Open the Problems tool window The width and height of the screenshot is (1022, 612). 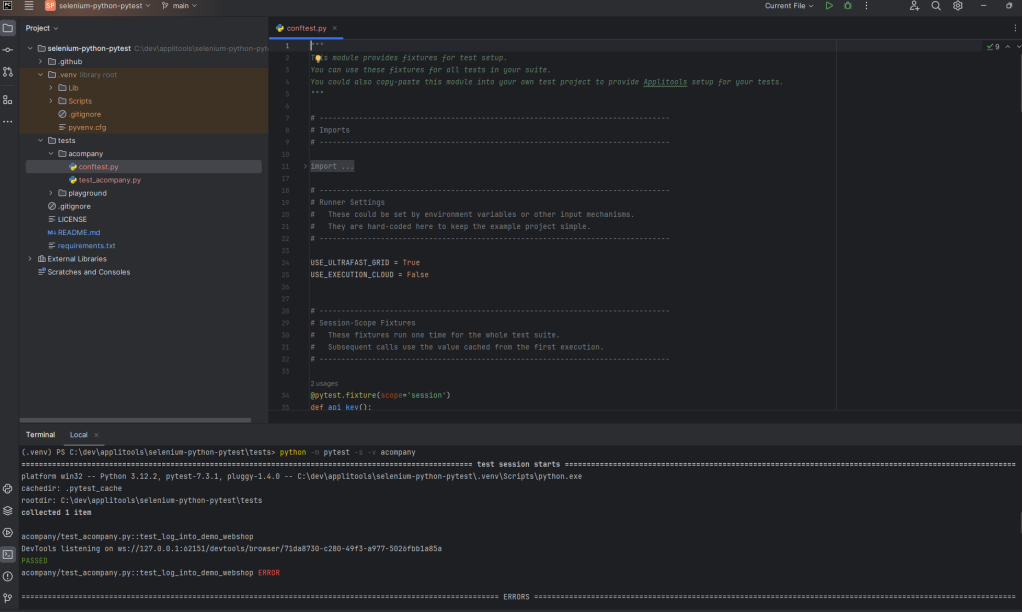(x=8, y=576)
